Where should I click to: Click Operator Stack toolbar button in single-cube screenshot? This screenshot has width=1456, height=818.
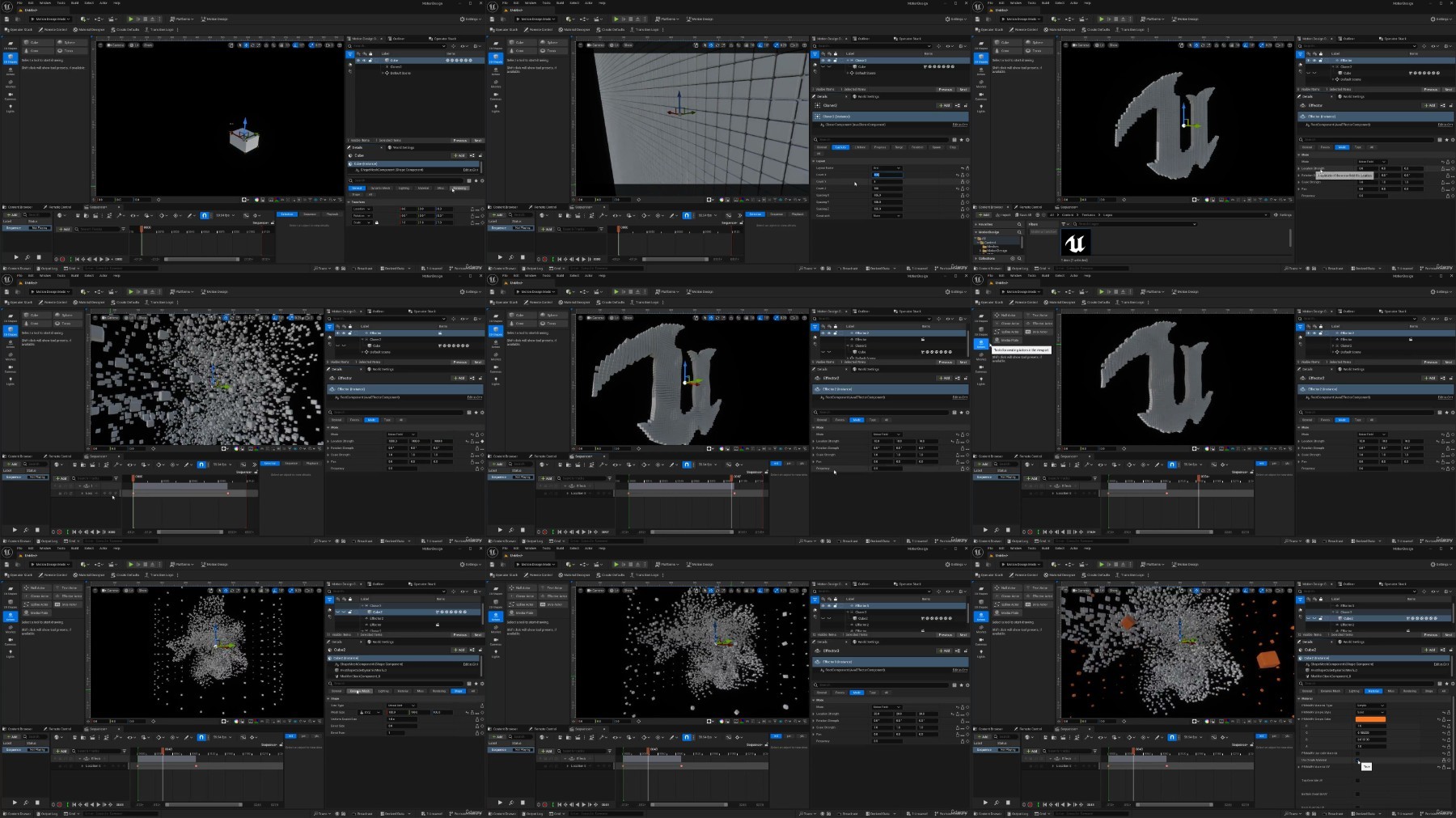coord(19,30)
